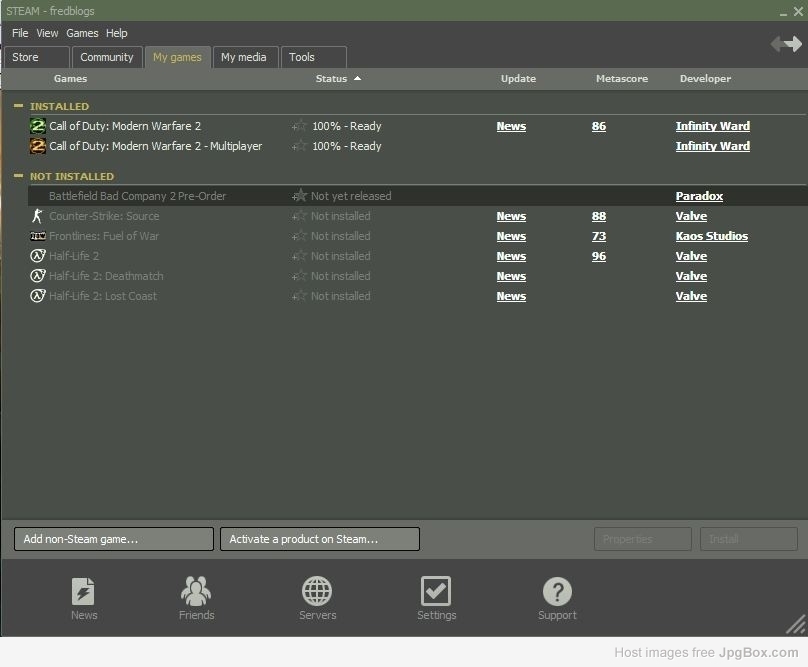The image size is (808, 667).
Task: Select the Counter-Strike: Source title
Action: 104,216
